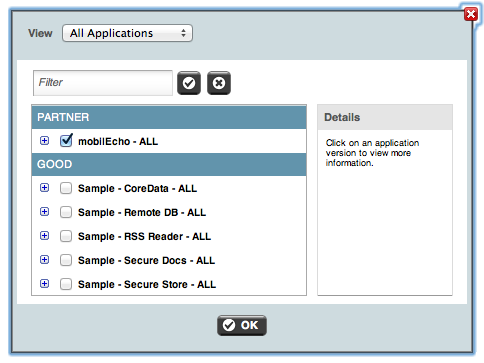Expand Sample - Remote DB - ALL versions
The image size is (484, 363).
pos(44,212)
